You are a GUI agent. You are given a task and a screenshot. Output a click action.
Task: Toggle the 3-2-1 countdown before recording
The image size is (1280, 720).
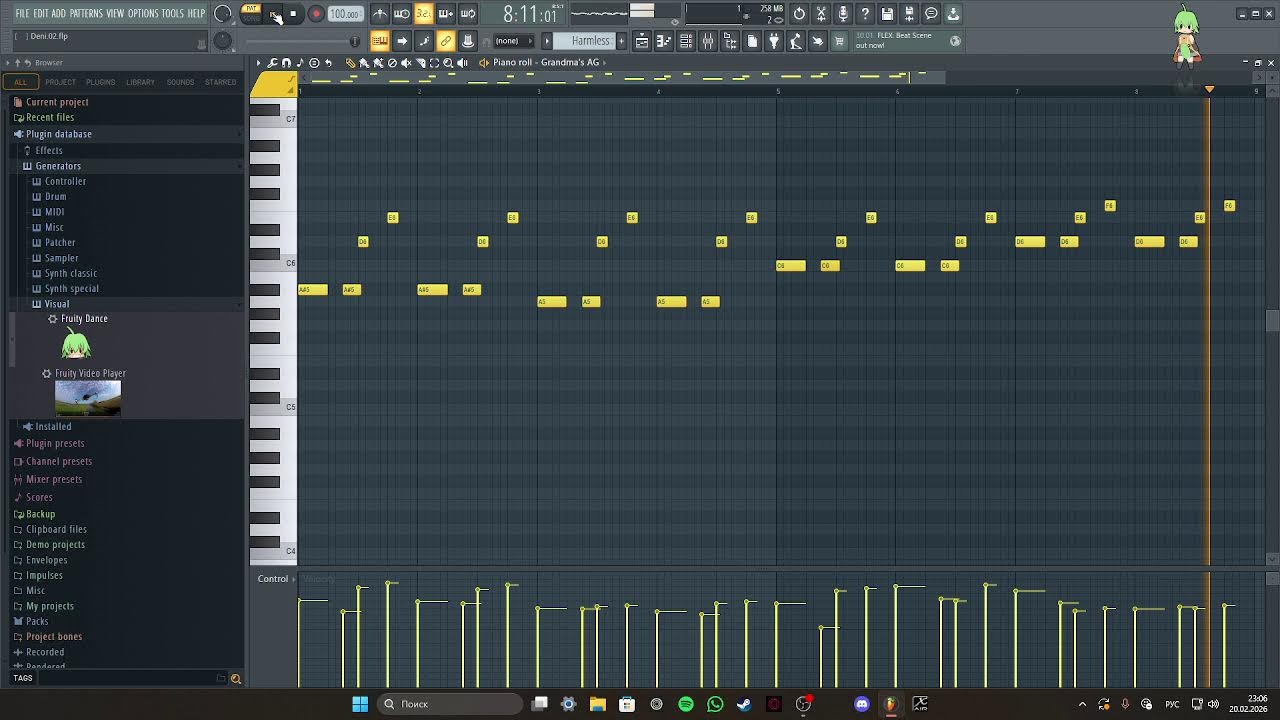pos(424,14)
